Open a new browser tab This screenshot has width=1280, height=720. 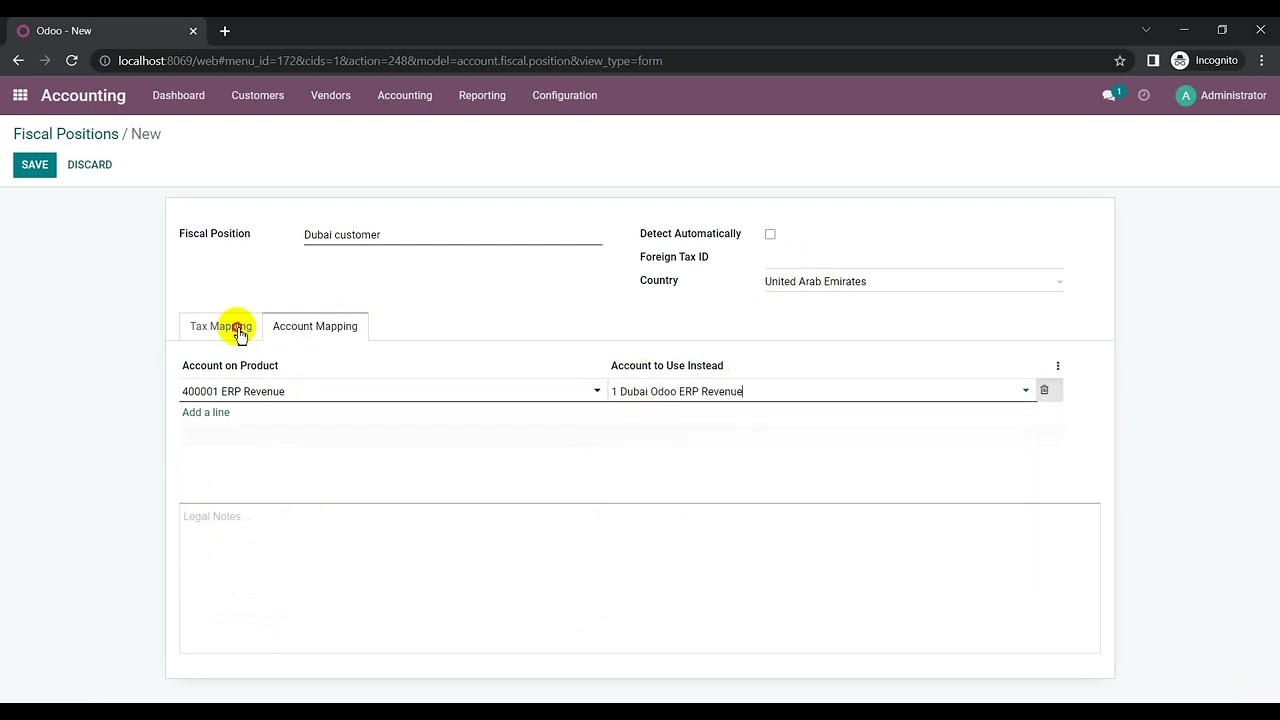pos(225,31)
